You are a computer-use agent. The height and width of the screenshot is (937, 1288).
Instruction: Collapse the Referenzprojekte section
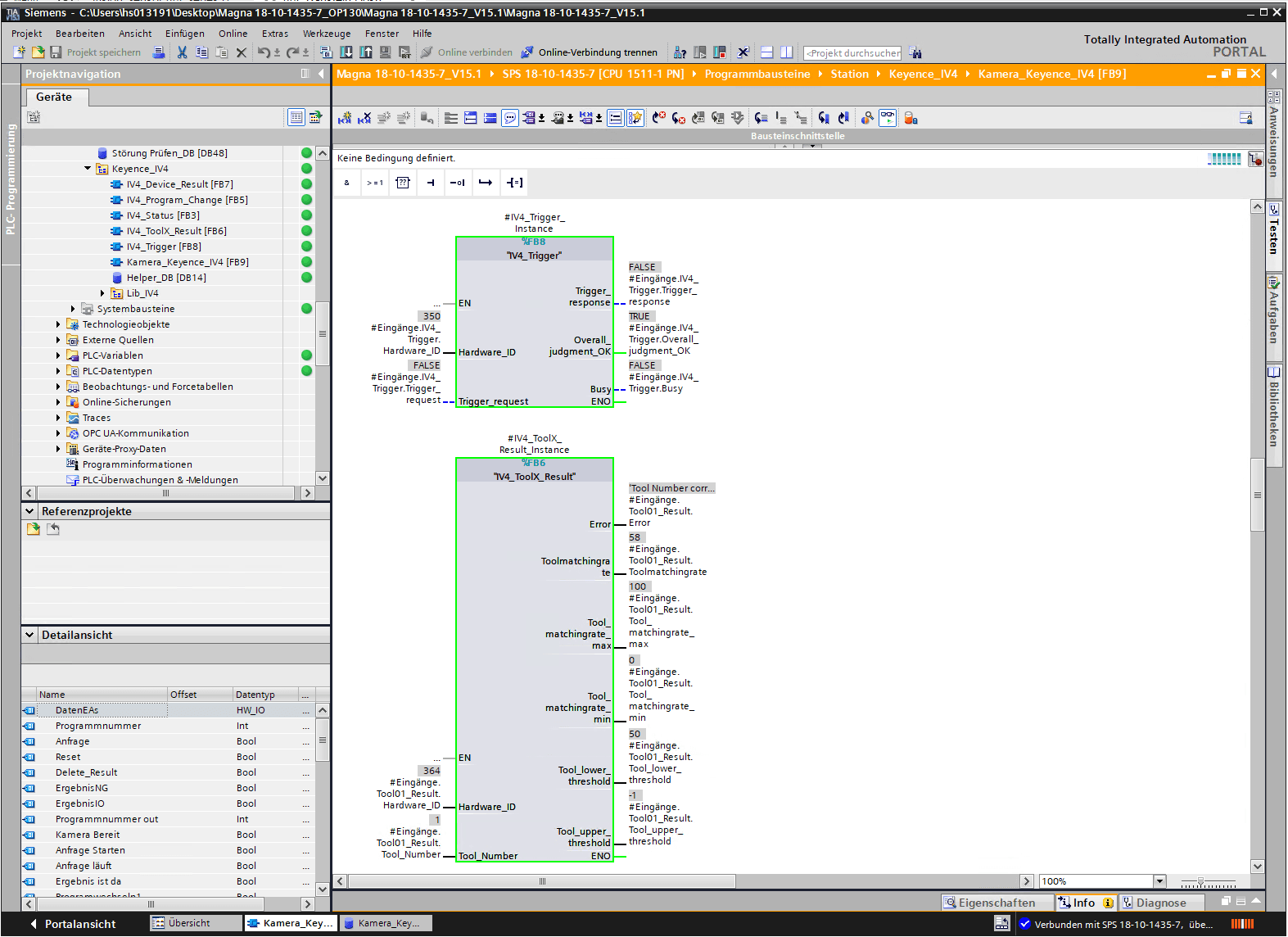30,511
